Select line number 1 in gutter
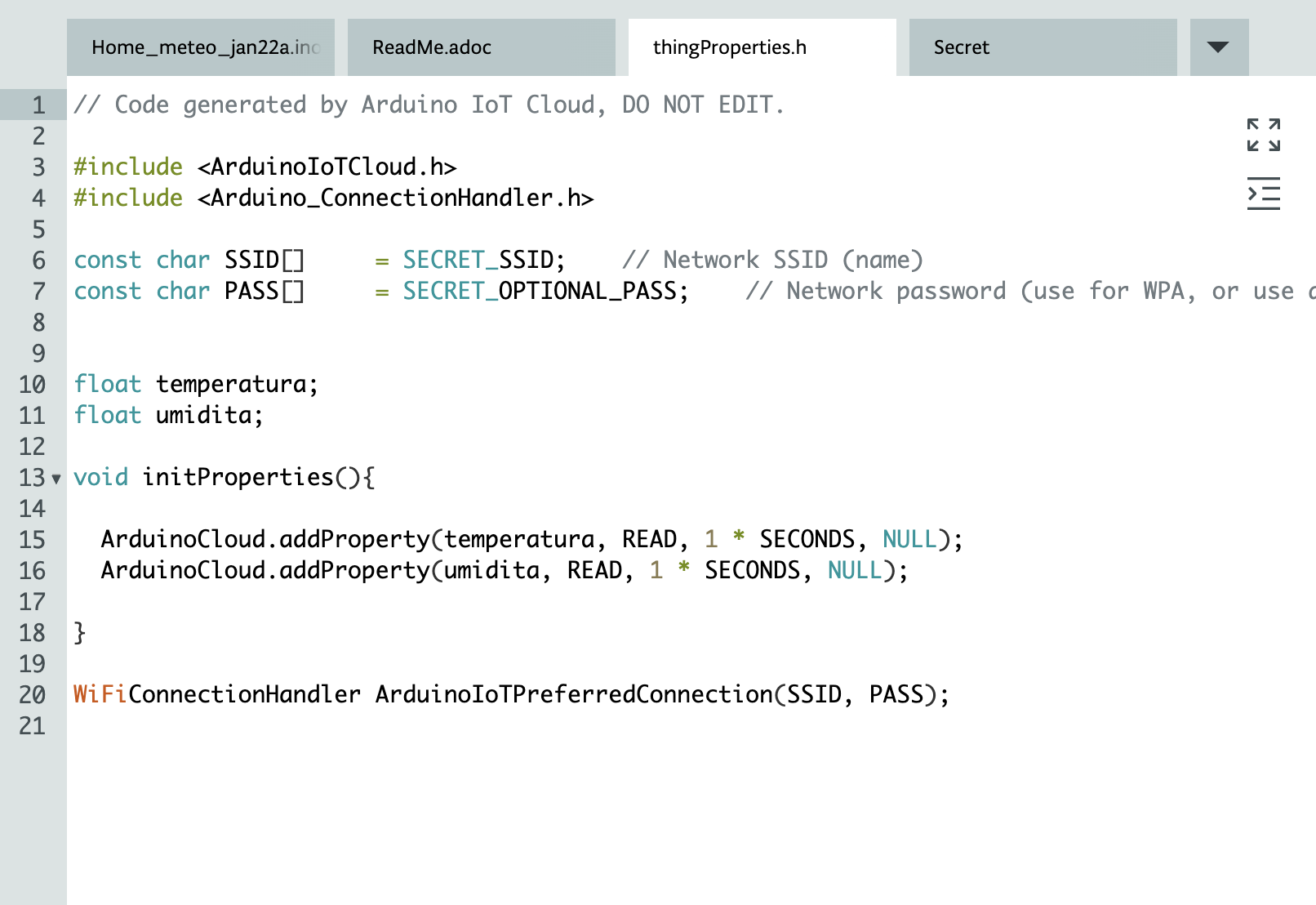Image resolution: width=1316 pixels, height=905 pixels. [x=38, y=105]
